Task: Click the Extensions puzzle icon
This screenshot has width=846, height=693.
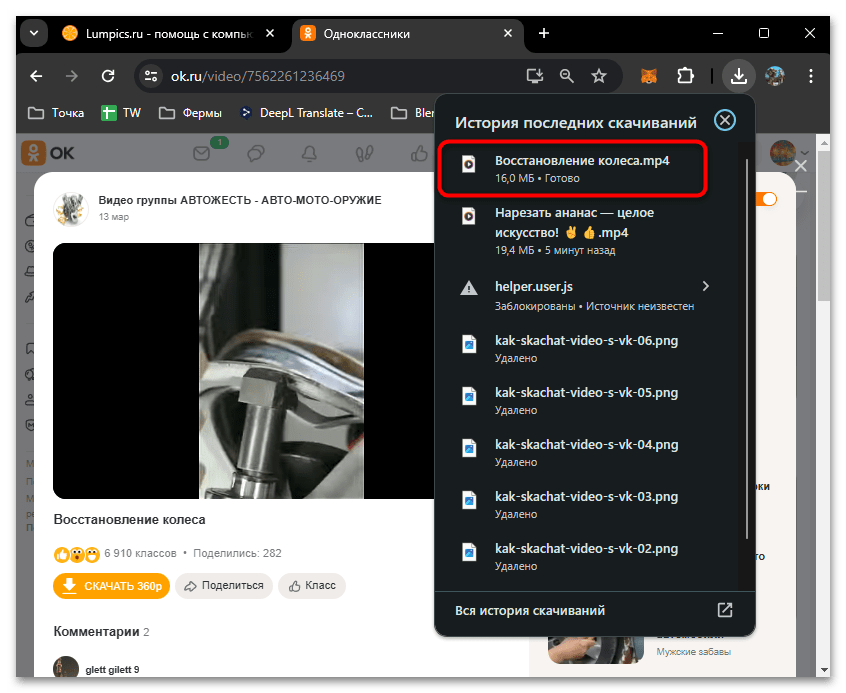Action: point(685,75)
